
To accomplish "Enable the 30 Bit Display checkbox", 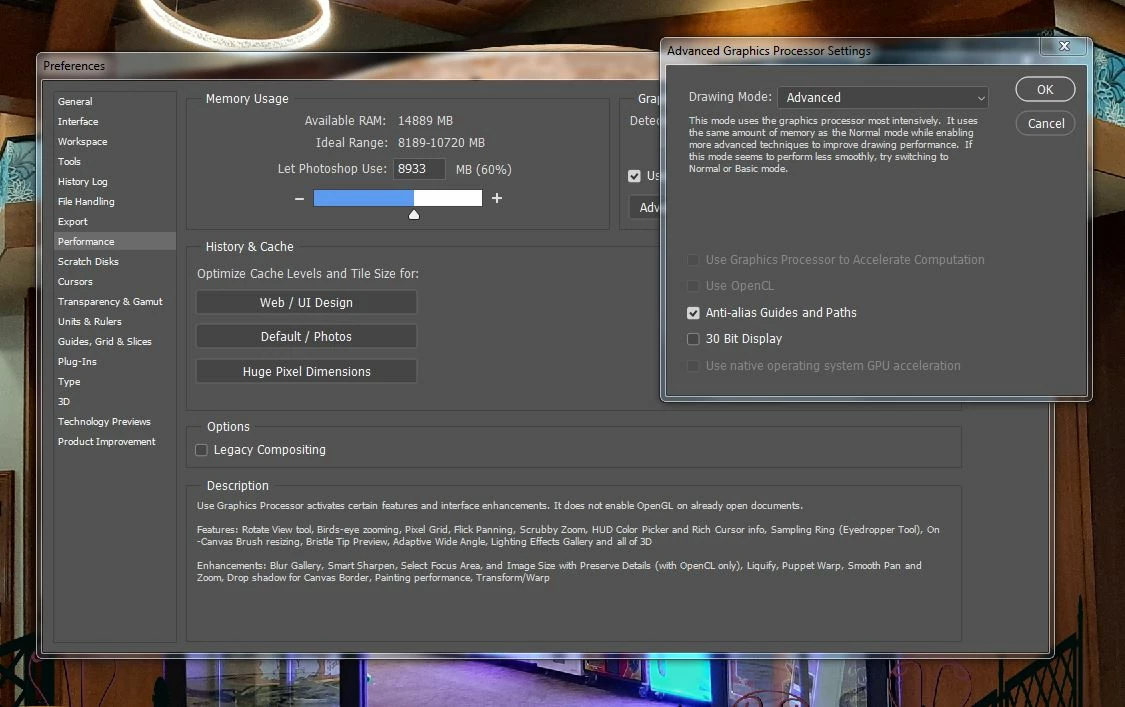I will [693, 339].
